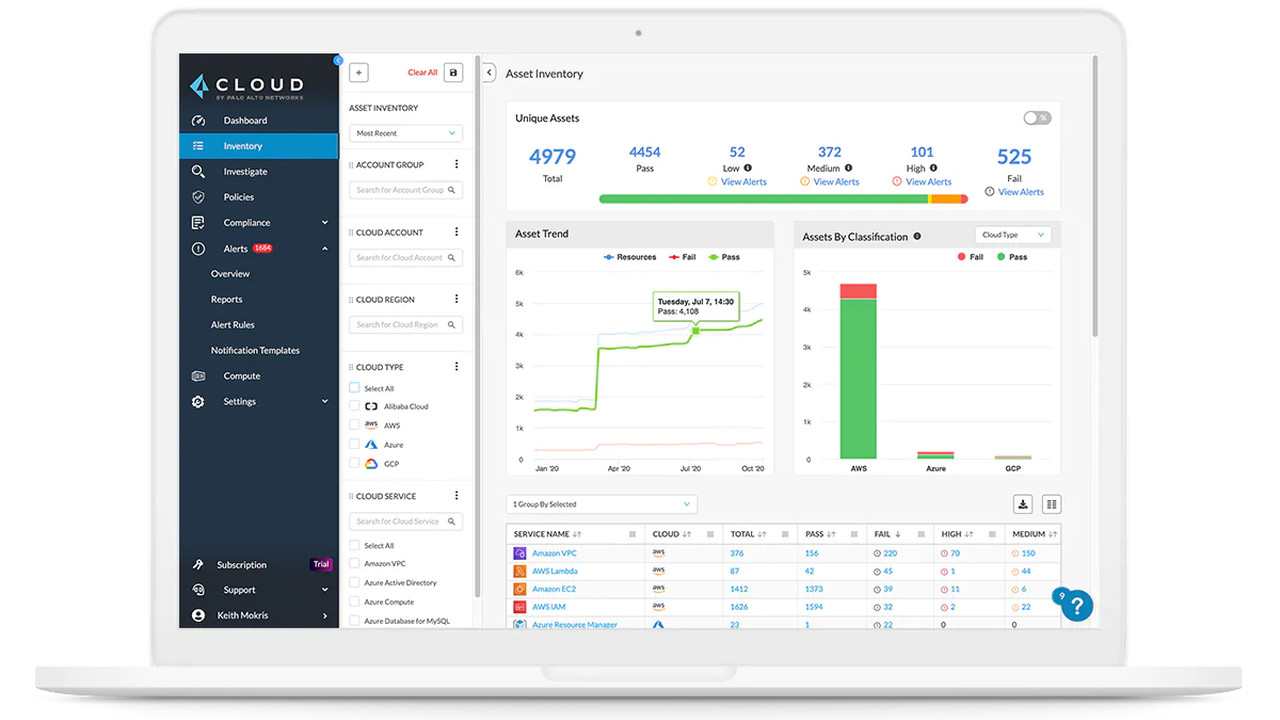This screenshot has width=1280, height=720.
Task: Collapse filter panel with back arrow
Action: tap(489, 73)
